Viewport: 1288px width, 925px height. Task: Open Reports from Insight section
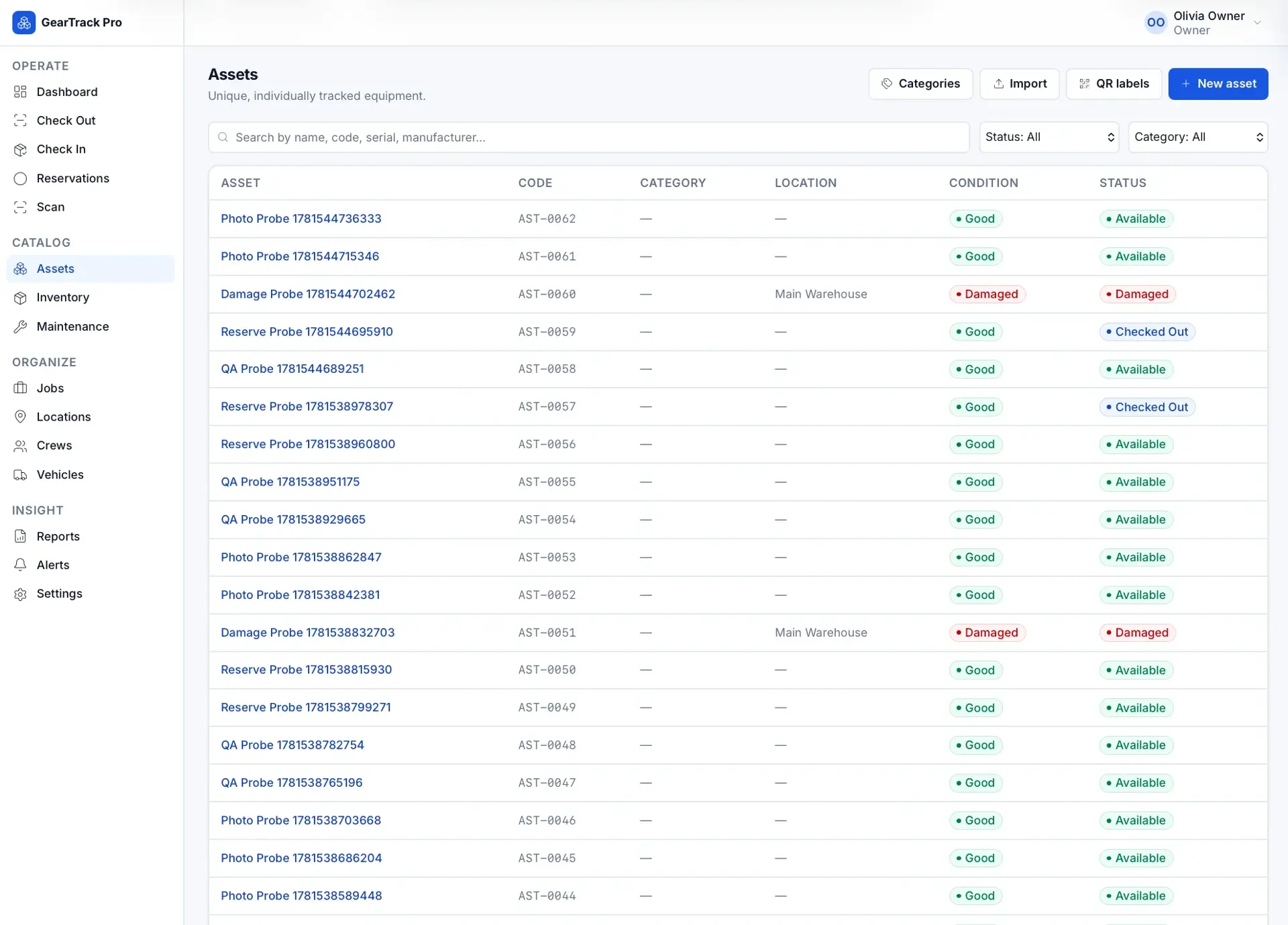91,537
